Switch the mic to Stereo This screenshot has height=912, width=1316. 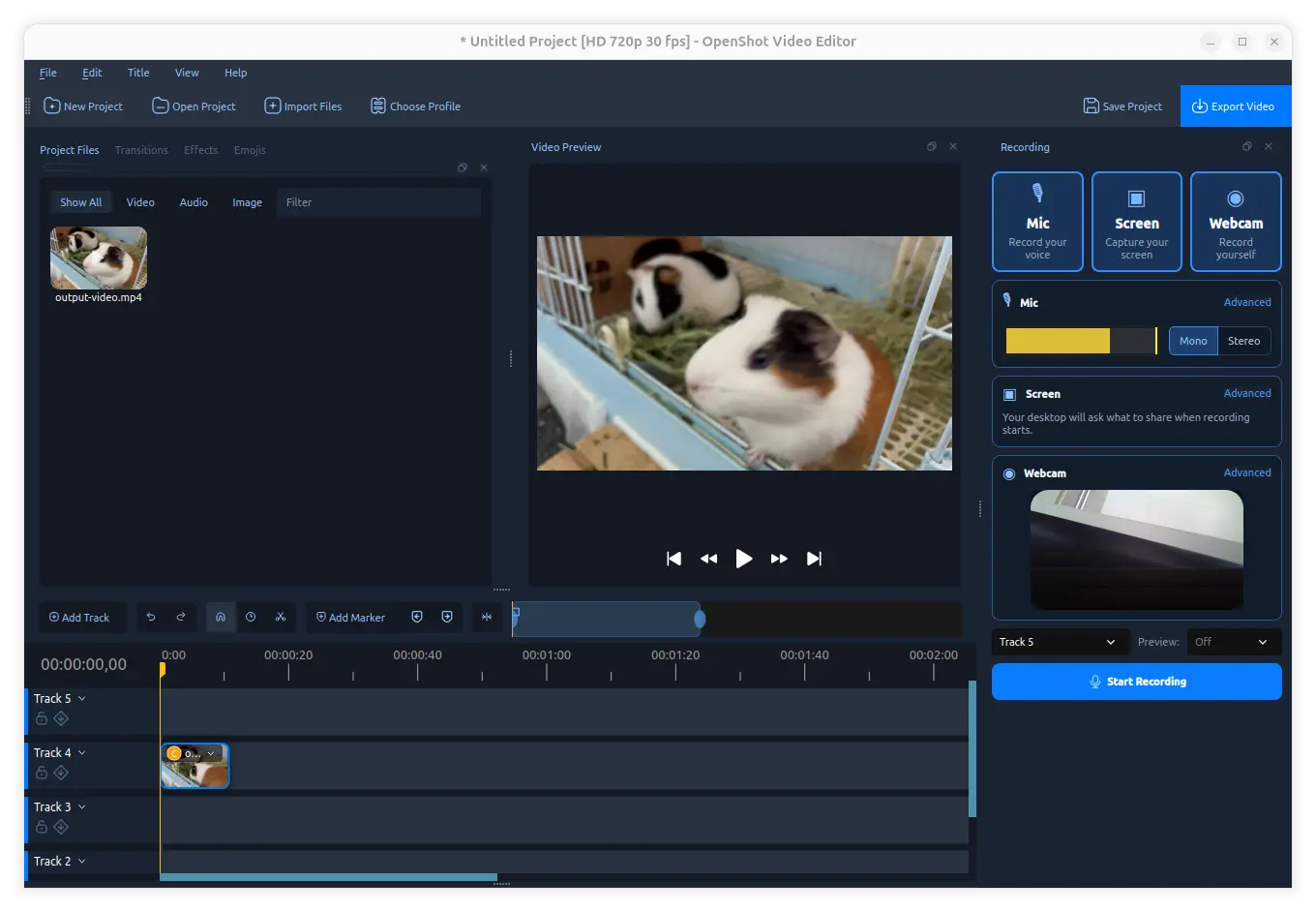pos(1243,341)
